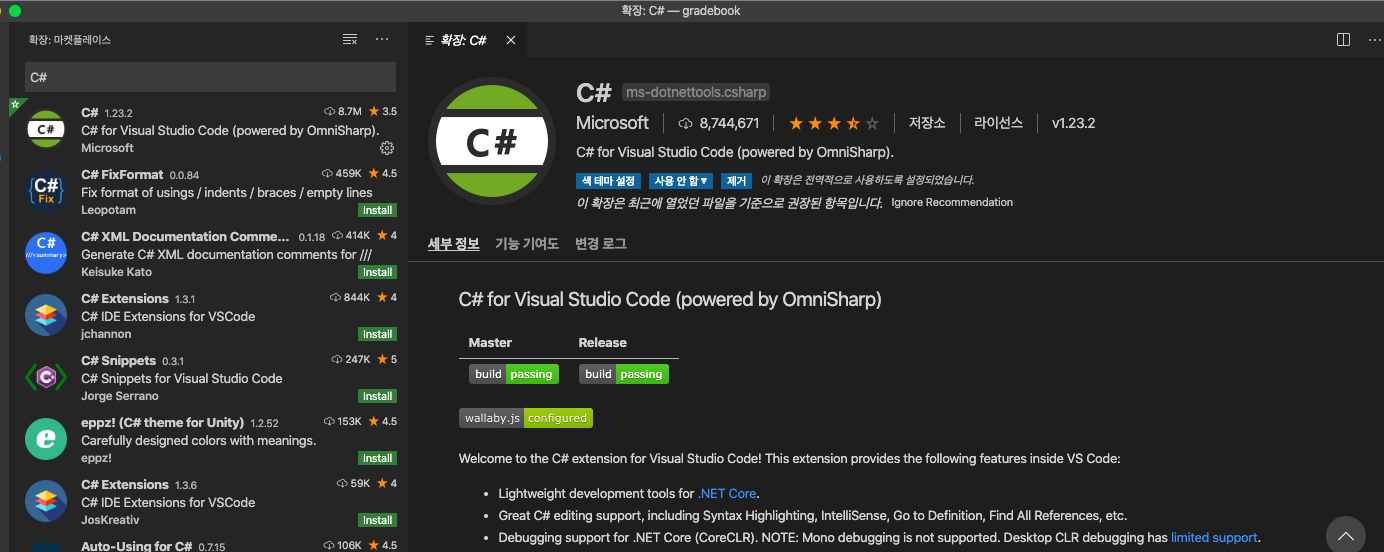The image size is (1384, 552).
Task: Click the large C# extension logo
Action: click(492, 141)
